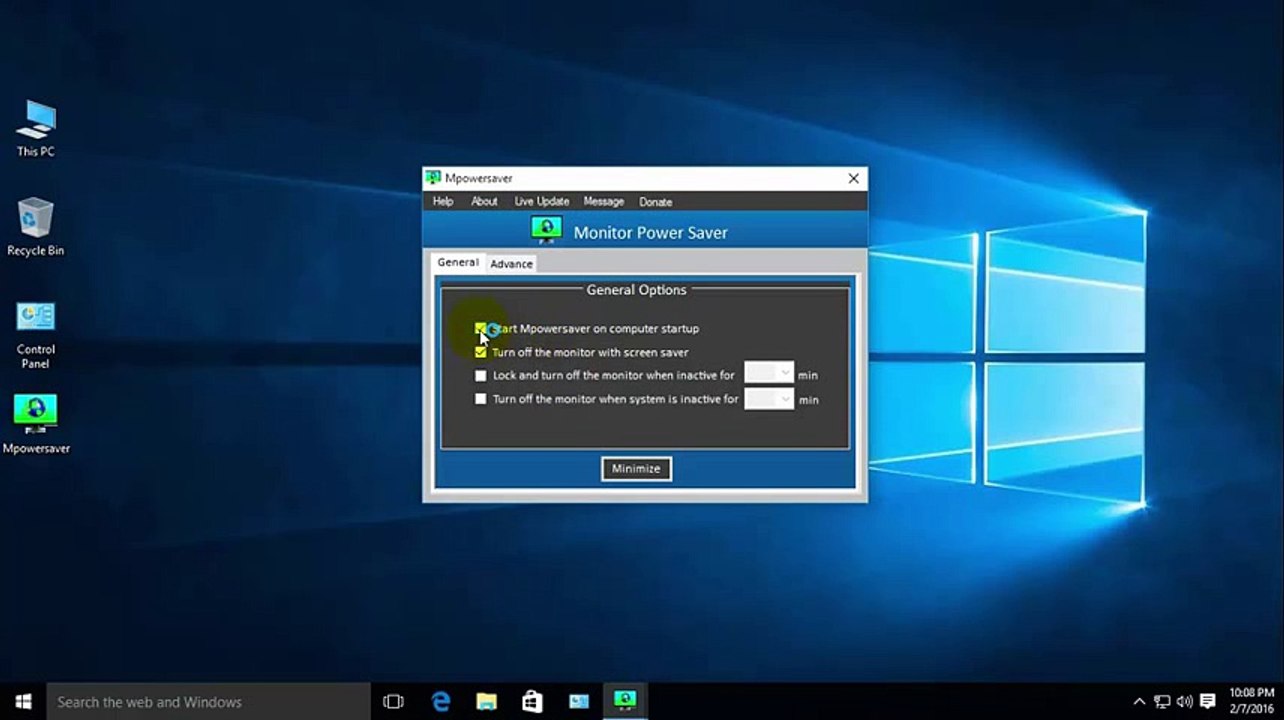
Task: Enable Turn off the monitor when system is inactive
Action: tap(481, 399)
